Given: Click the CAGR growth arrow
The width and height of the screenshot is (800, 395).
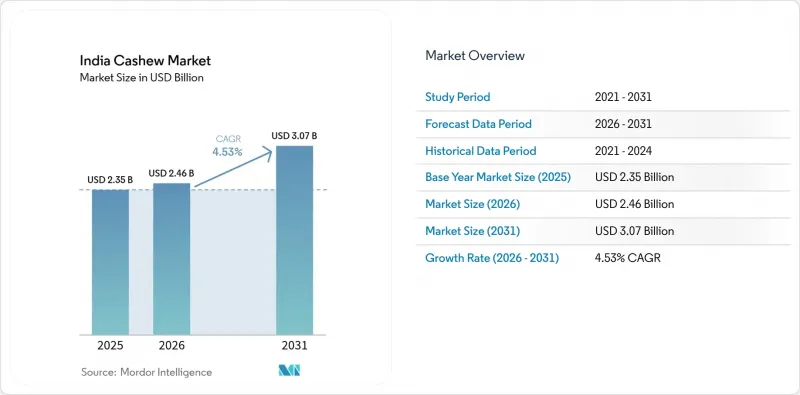Looking at the screenshot, I should 234,167.
